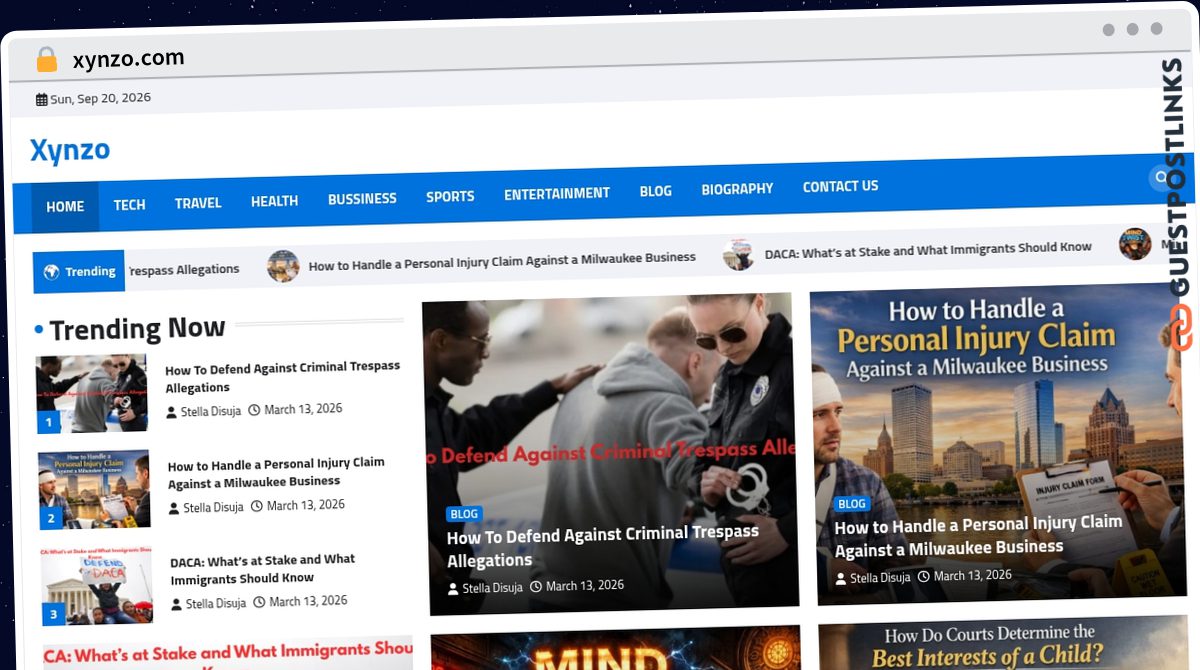Click March 13, 2026 under the Trending Now Criminal Trespass article
1200x670 pixels.
click(x=303, y=409)
